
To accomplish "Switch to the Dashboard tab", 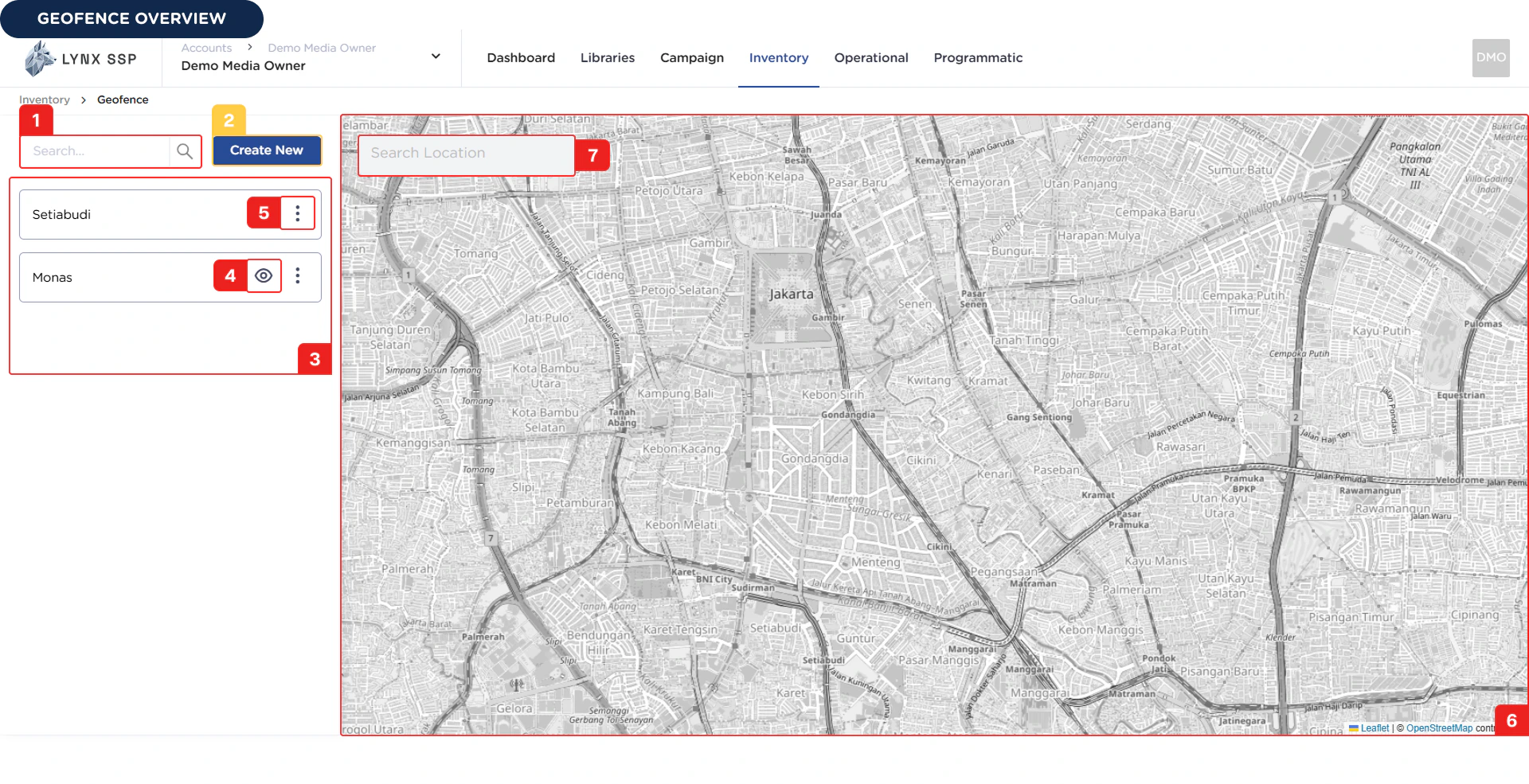I will pos(521,57).
